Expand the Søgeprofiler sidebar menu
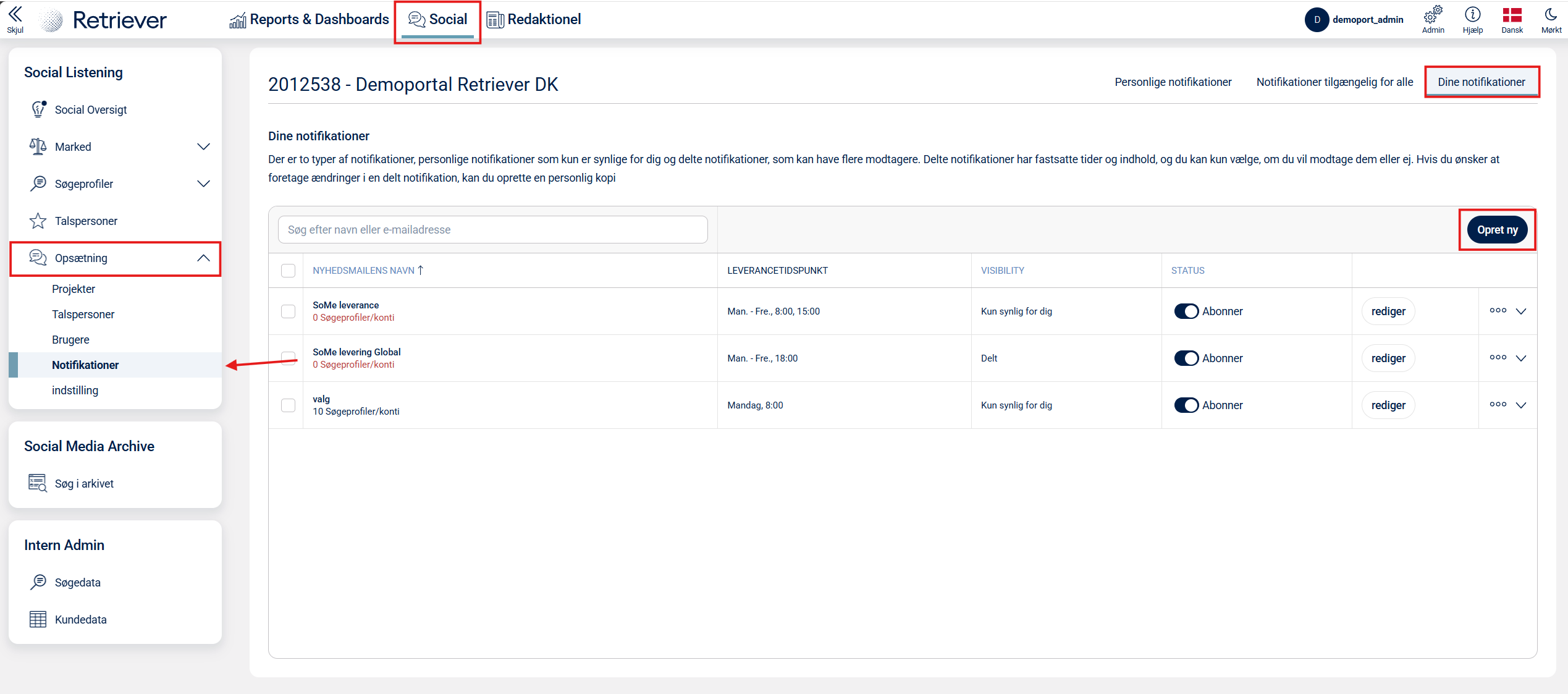The width and height of the screenshot is (1568, 694). pos(203,184)
